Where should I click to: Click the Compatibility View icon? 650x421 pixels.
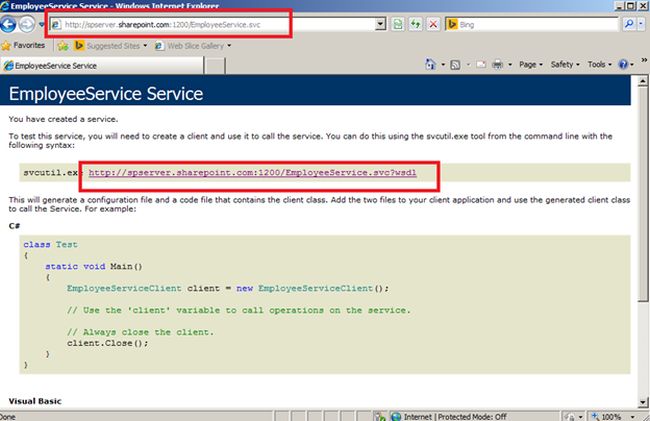tap(398, 24)
